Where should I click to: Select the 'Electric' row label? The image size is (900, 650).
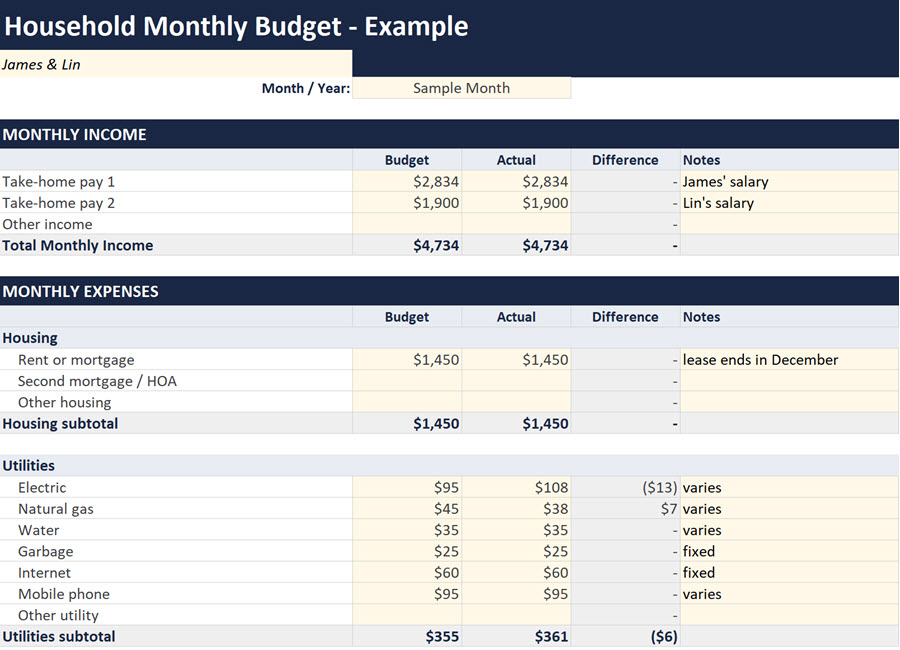pos(42,488)
